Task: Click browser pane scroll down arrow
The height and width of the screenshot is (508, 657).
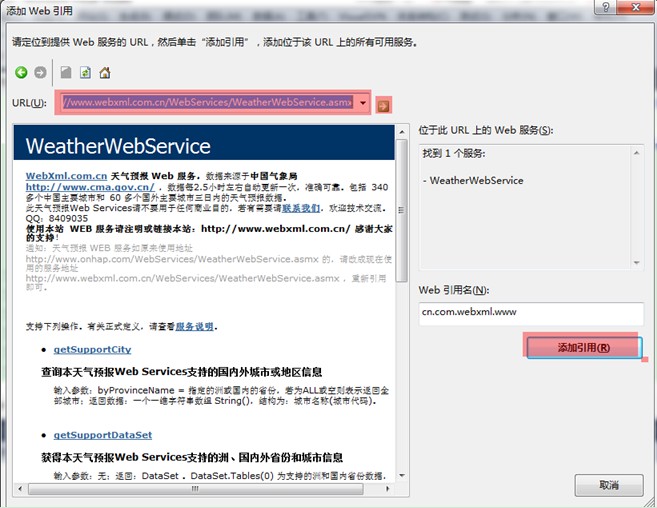Action: tap(401, 475)
